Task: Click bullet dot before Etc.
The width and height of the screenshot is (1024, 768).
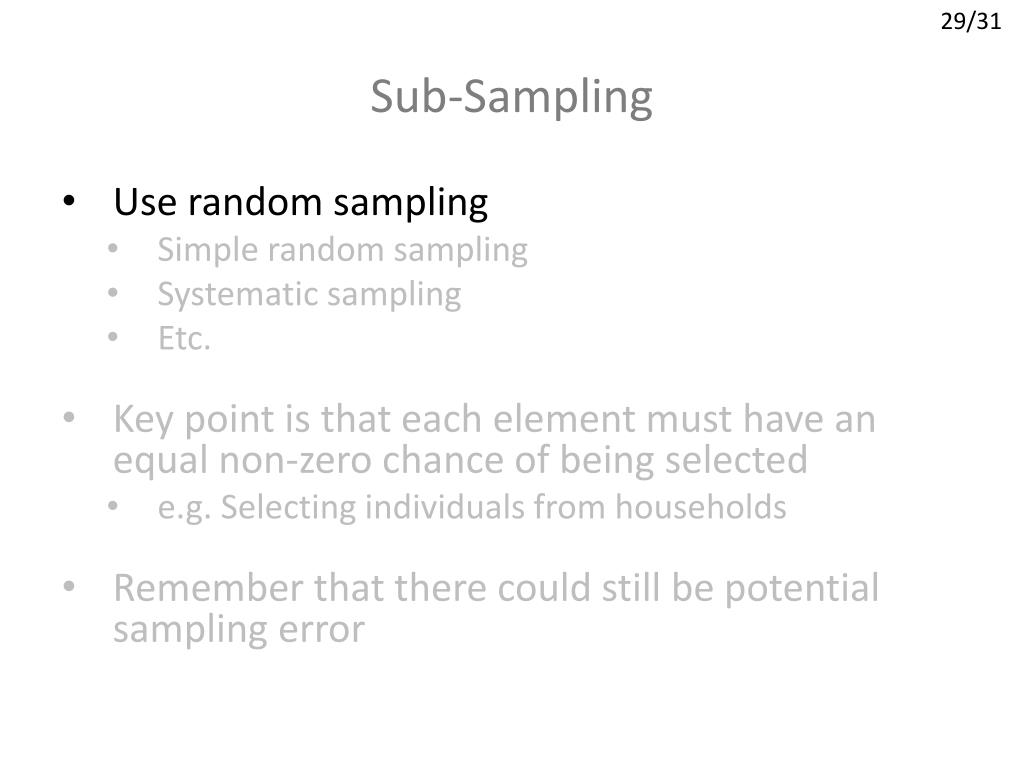Action: (113, 337)
